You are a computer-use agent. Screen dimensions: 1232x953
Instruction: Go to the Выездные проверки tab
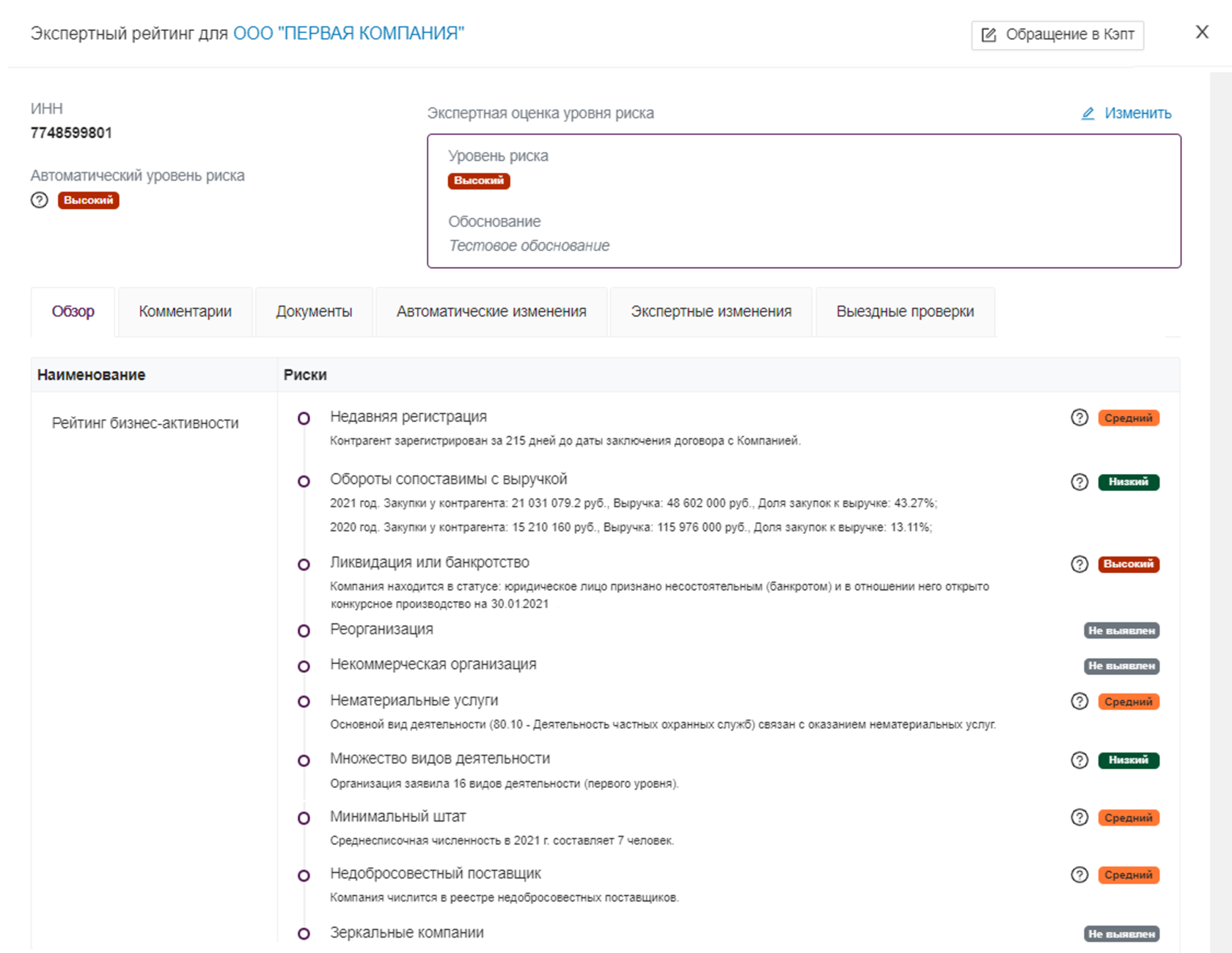905,312
